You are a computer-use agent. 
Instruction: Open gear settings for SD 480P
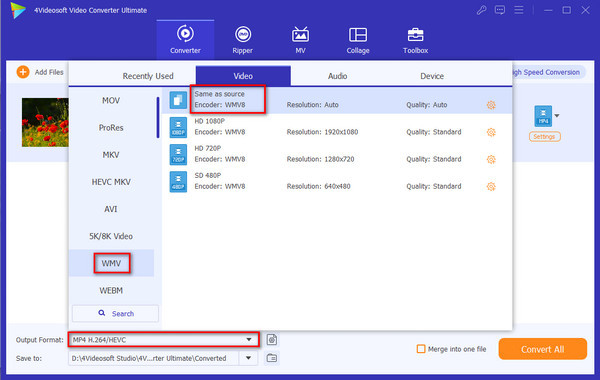click(x=491, y=186)
